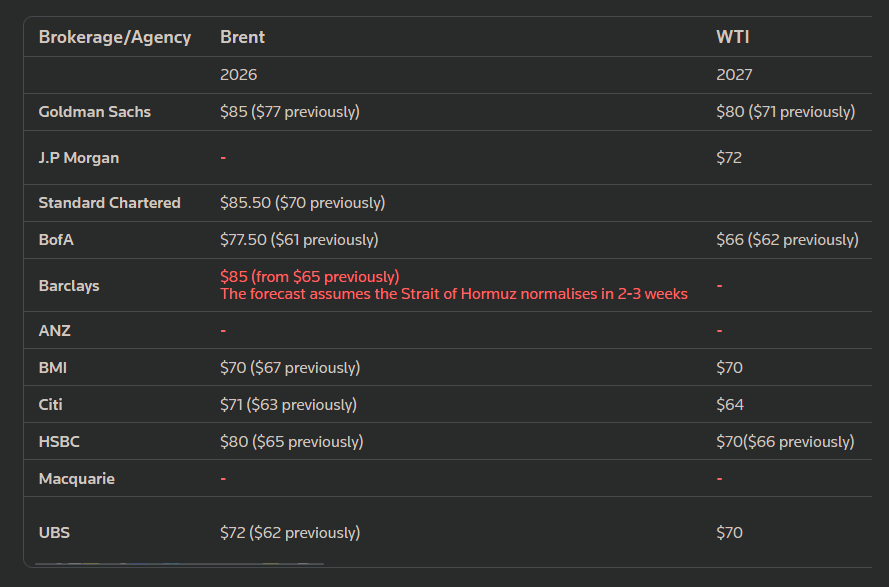This screenshot has height=587, width=889.
Task: Click J.P Morgan WTI $72 value
Action: [729, 158]
